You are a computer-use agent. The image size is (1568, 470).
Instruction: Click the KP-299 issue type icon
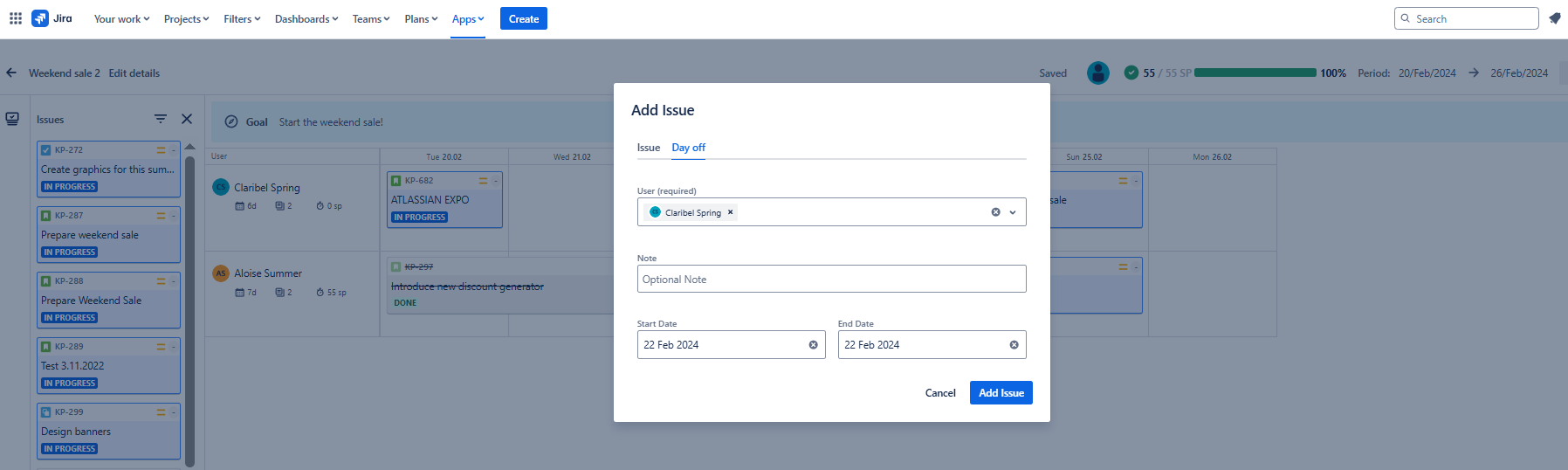pyautogui.click(x=46, y=412)
